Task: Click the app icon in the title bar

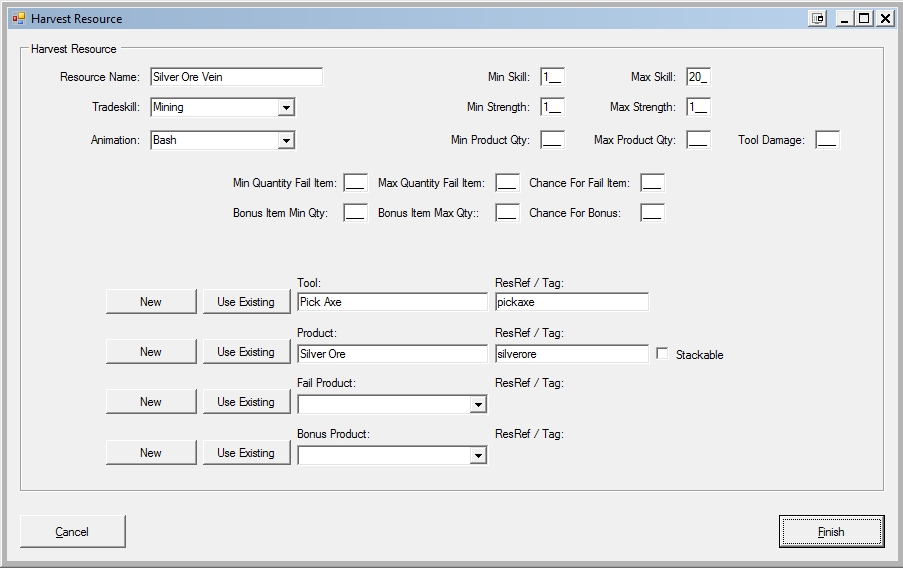Action: point(18,18)
